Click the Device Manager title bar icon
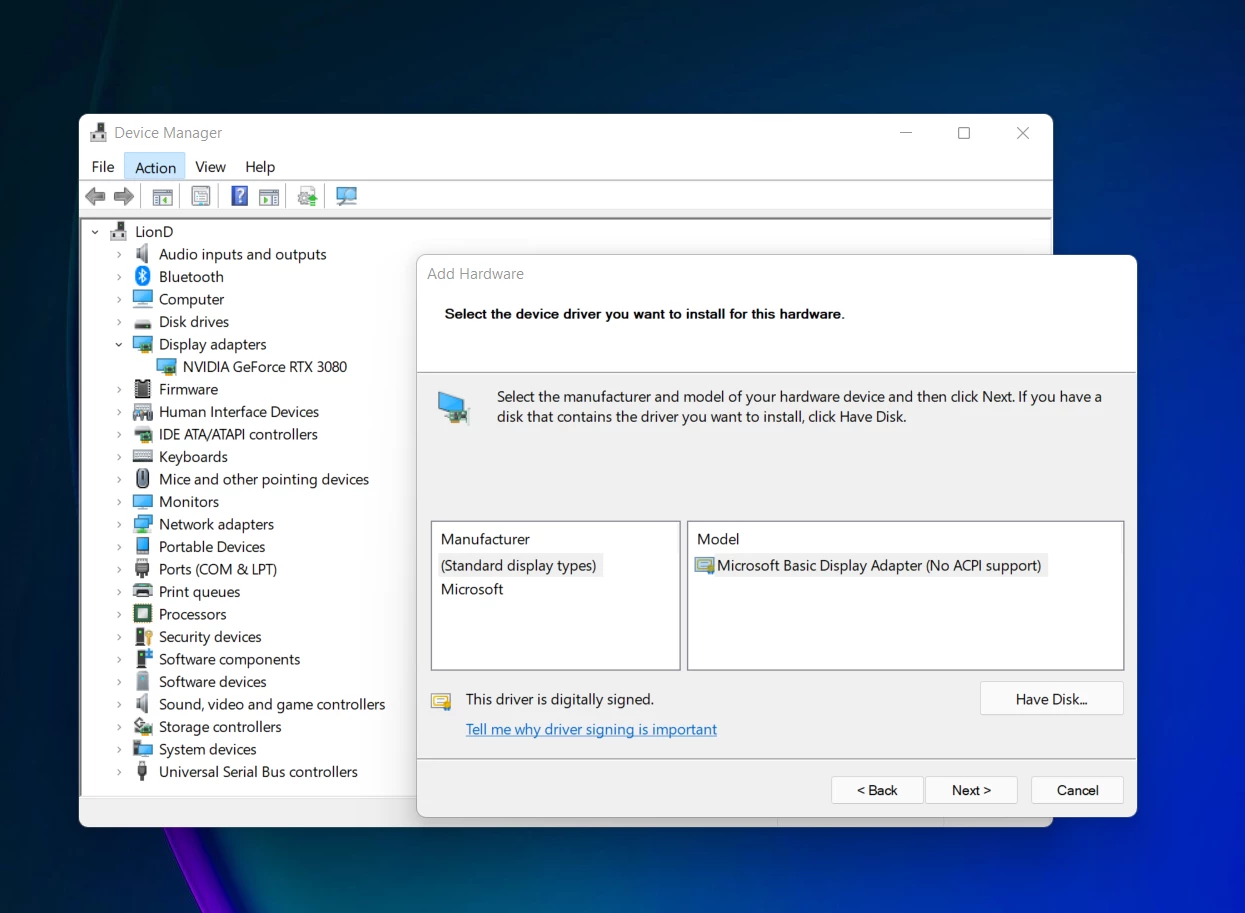The image size is (1245, 913). coord(98,132)
